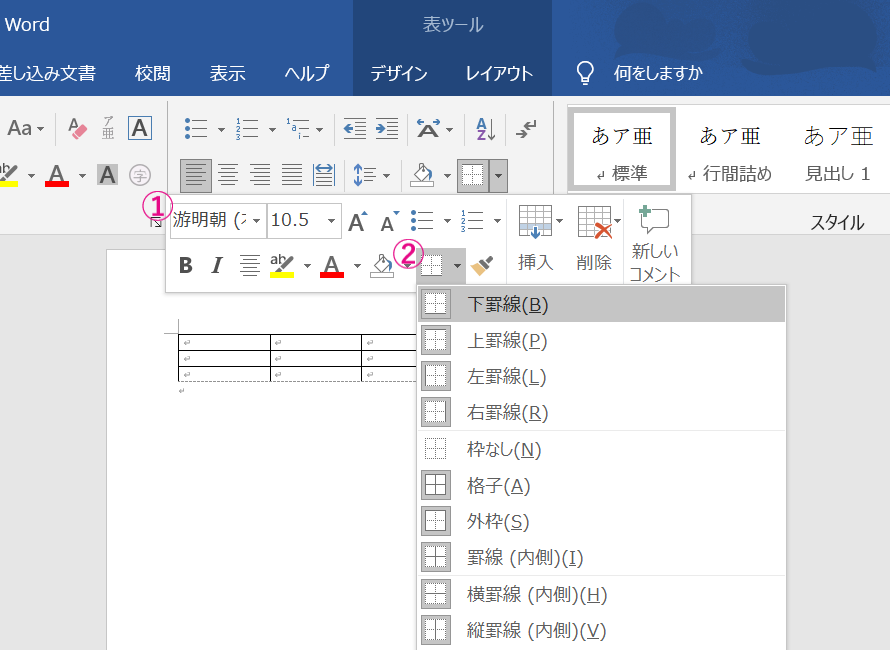Viewport: 890px width, 650px height.
Task: Select 右罫線(R) from borders menu
Action: [x=602, y=412]
